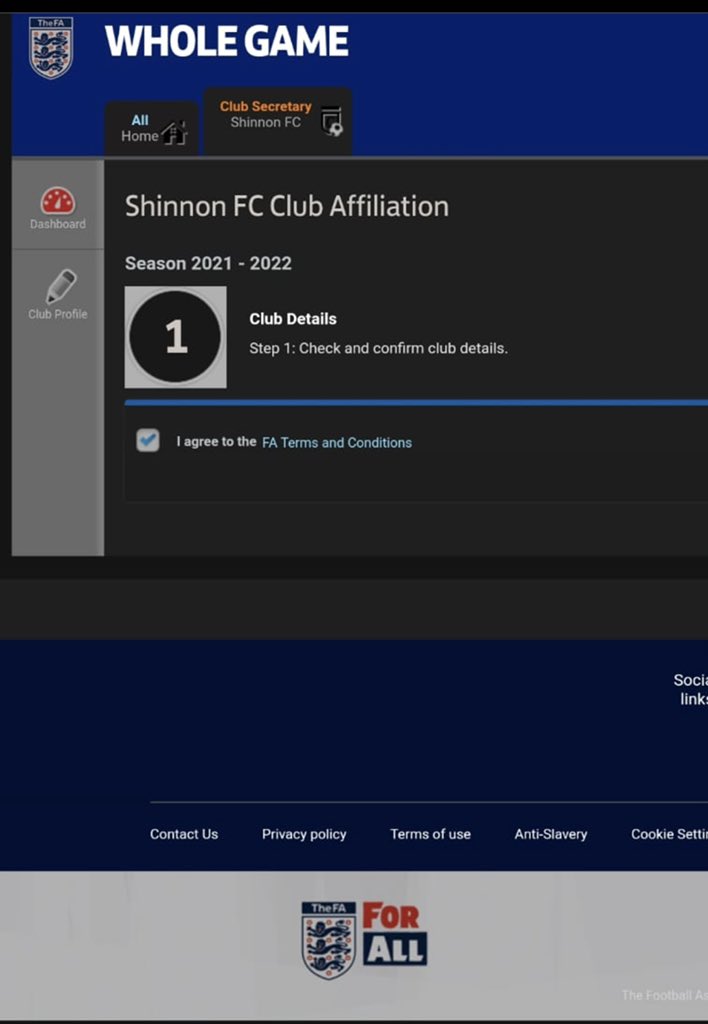Viewport: 708px width, 1024px height.
Task: Open the Anti-Slavery footer link
Action: [551, 834]
